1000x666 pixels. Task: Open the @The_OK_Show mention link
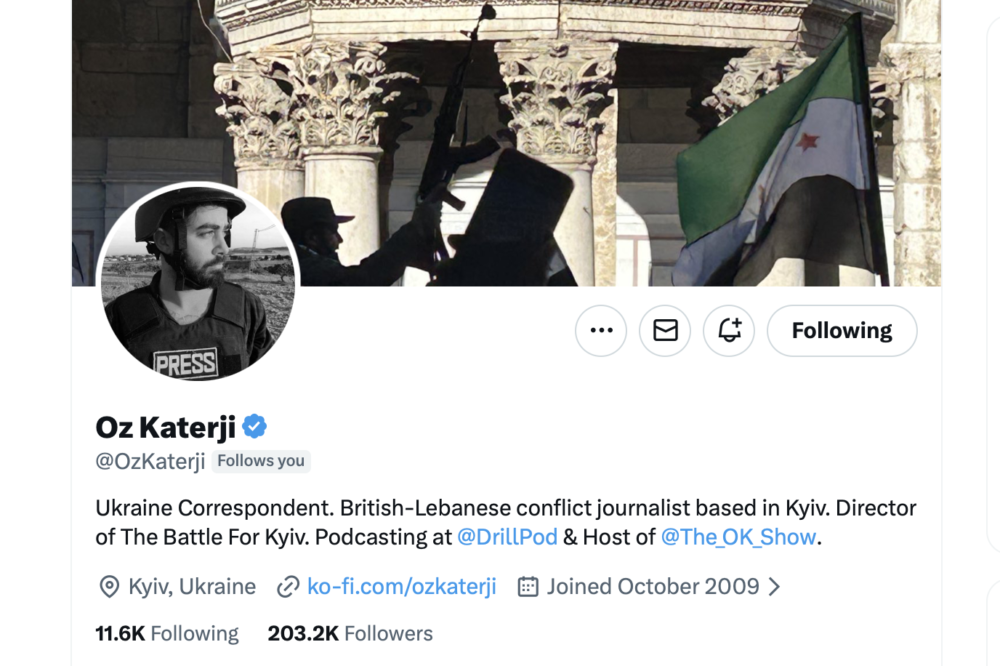(x=738, y=537)
